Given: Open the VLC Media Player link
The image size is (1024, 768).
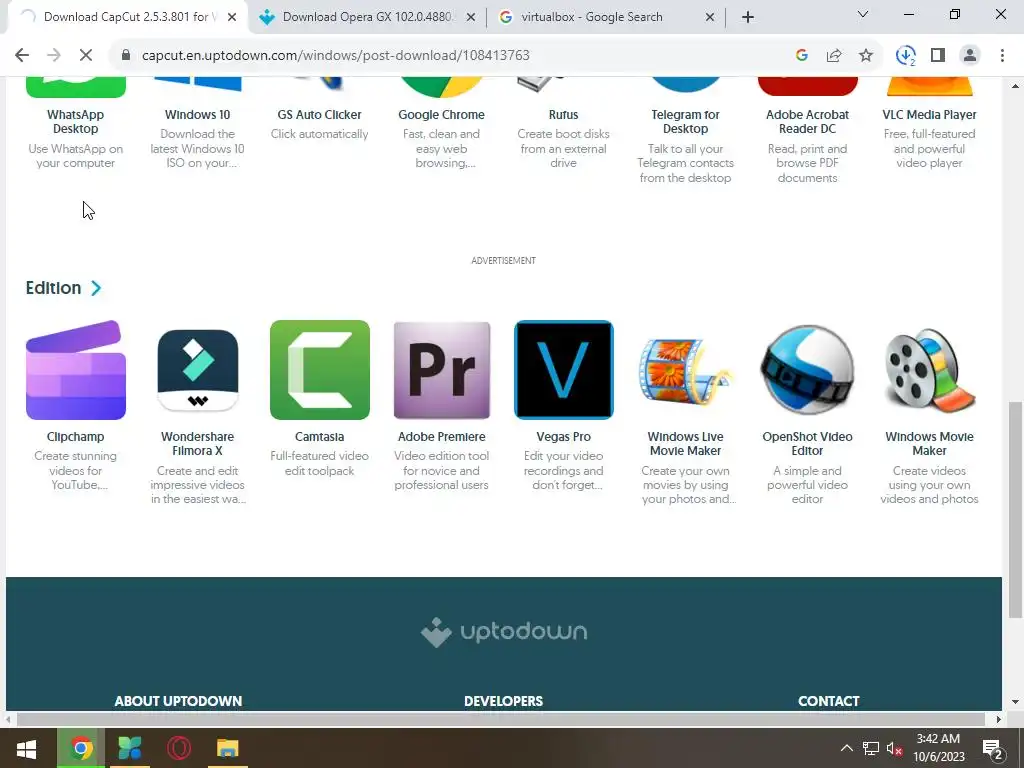Looking at the screenshot, I should click(x=929, y=114).
